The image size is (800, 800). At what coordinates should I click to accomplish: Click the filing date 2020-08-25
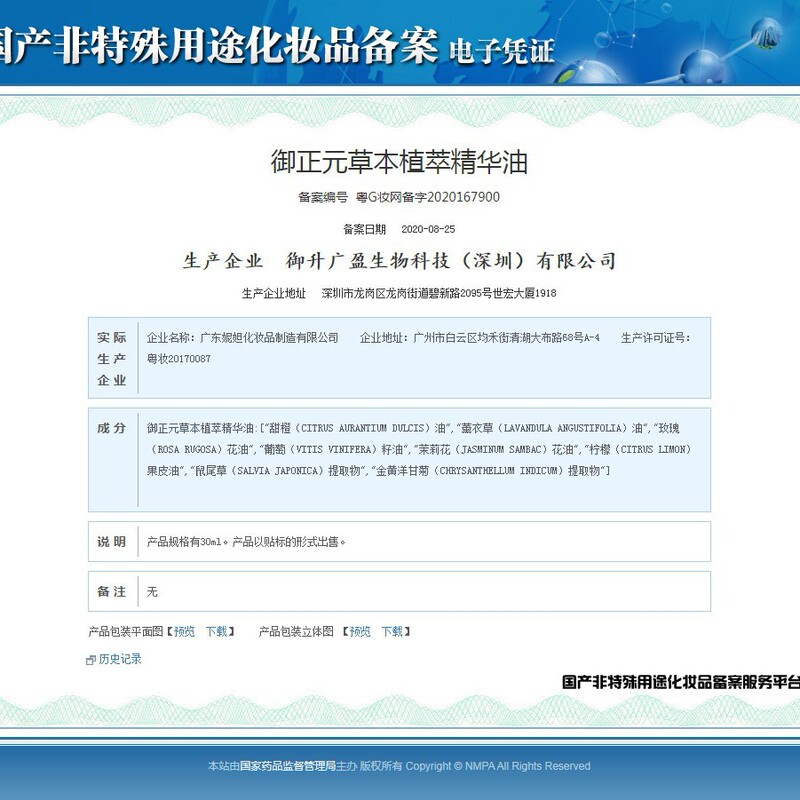(428, 229)
